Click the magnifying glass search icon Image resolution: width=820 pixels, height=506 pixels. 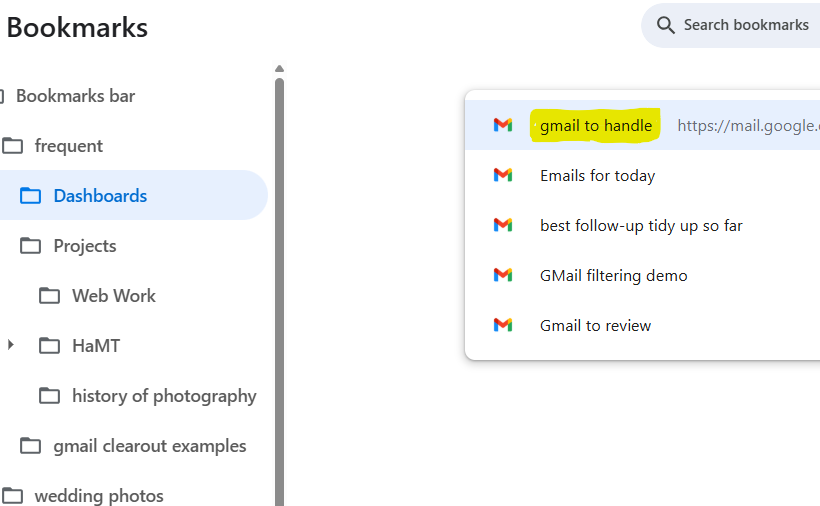(665, 25)
